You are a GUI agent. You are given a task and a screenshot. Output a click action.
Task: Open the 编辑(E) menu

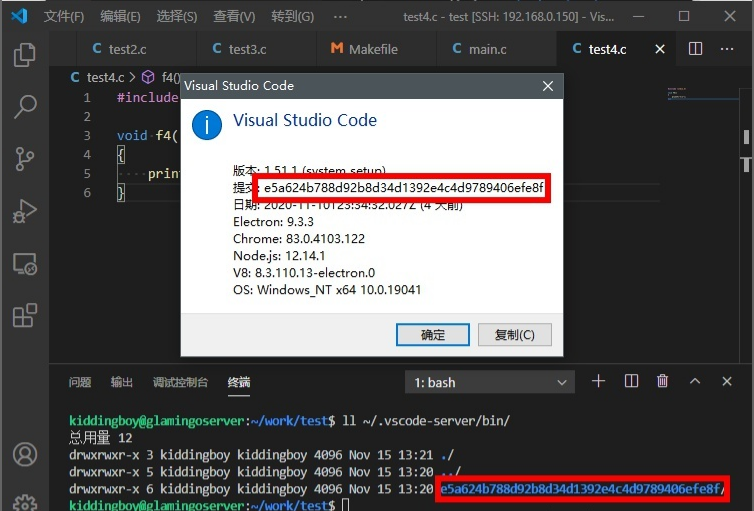pos(120,17)
